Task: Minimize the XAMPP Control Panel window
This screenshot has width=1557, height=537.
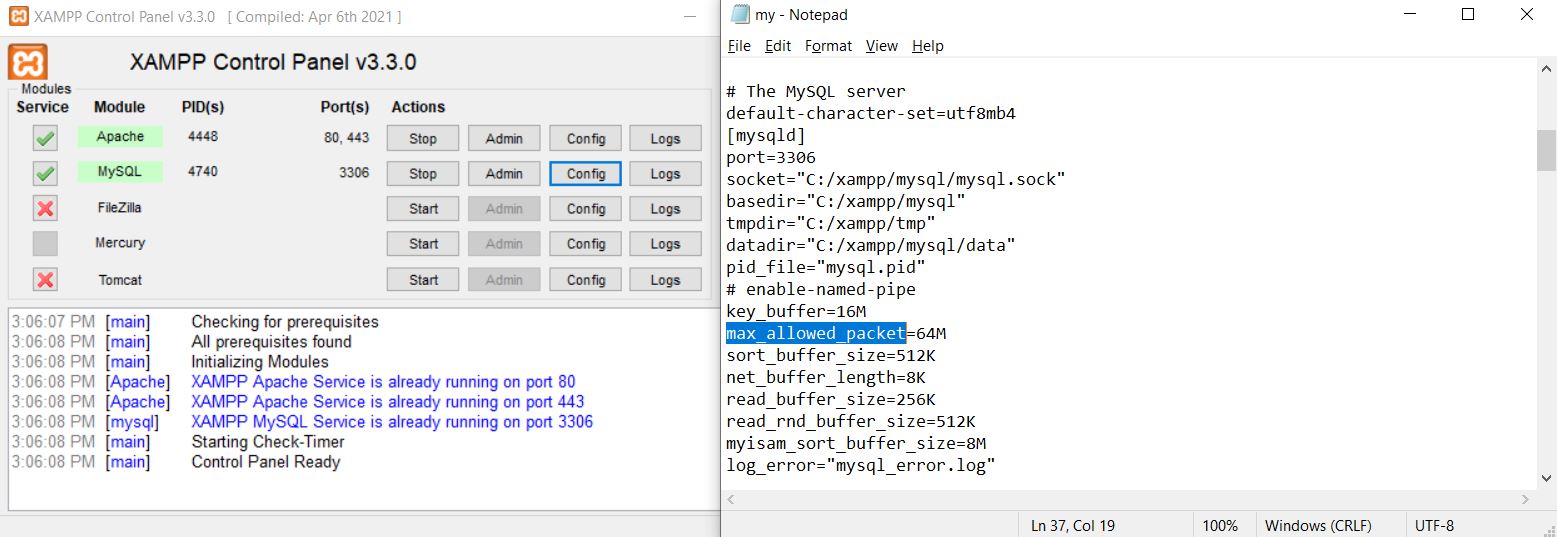Action: point(690,16)
